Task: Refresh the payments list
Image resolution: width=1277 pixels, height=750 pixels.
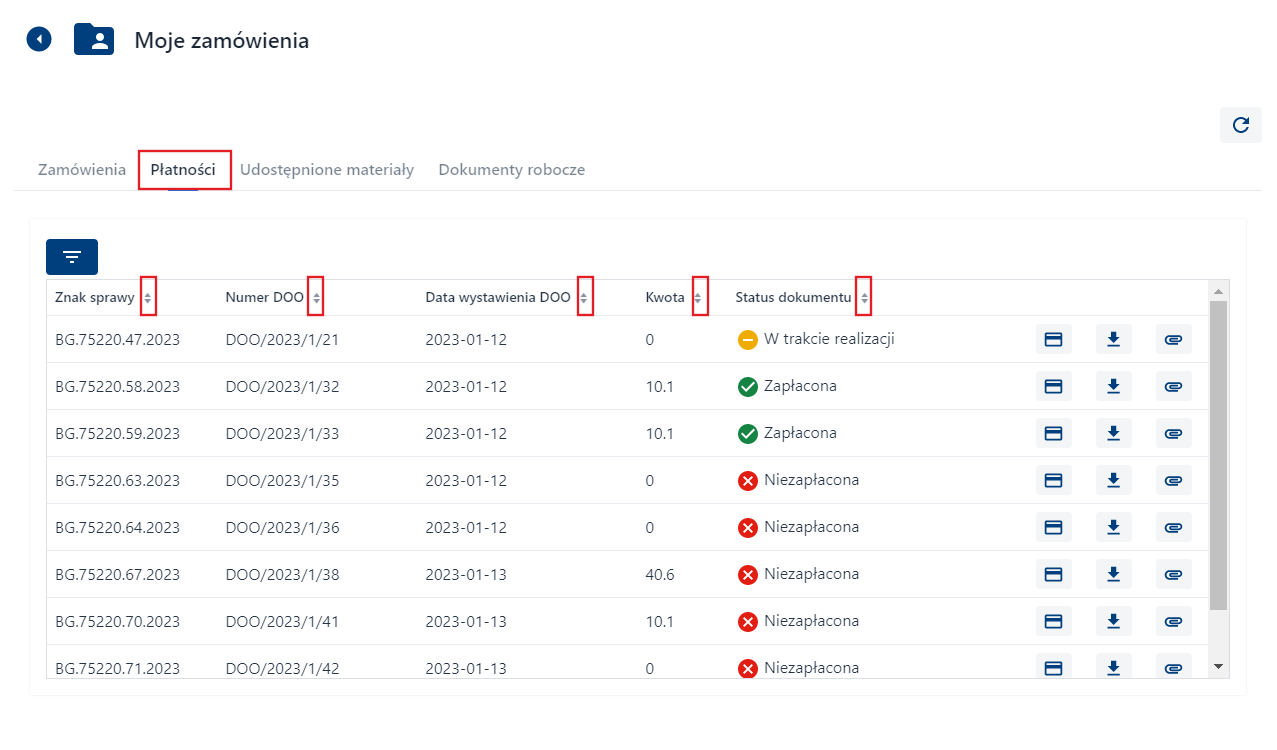Action: [x=1240, y=125]
